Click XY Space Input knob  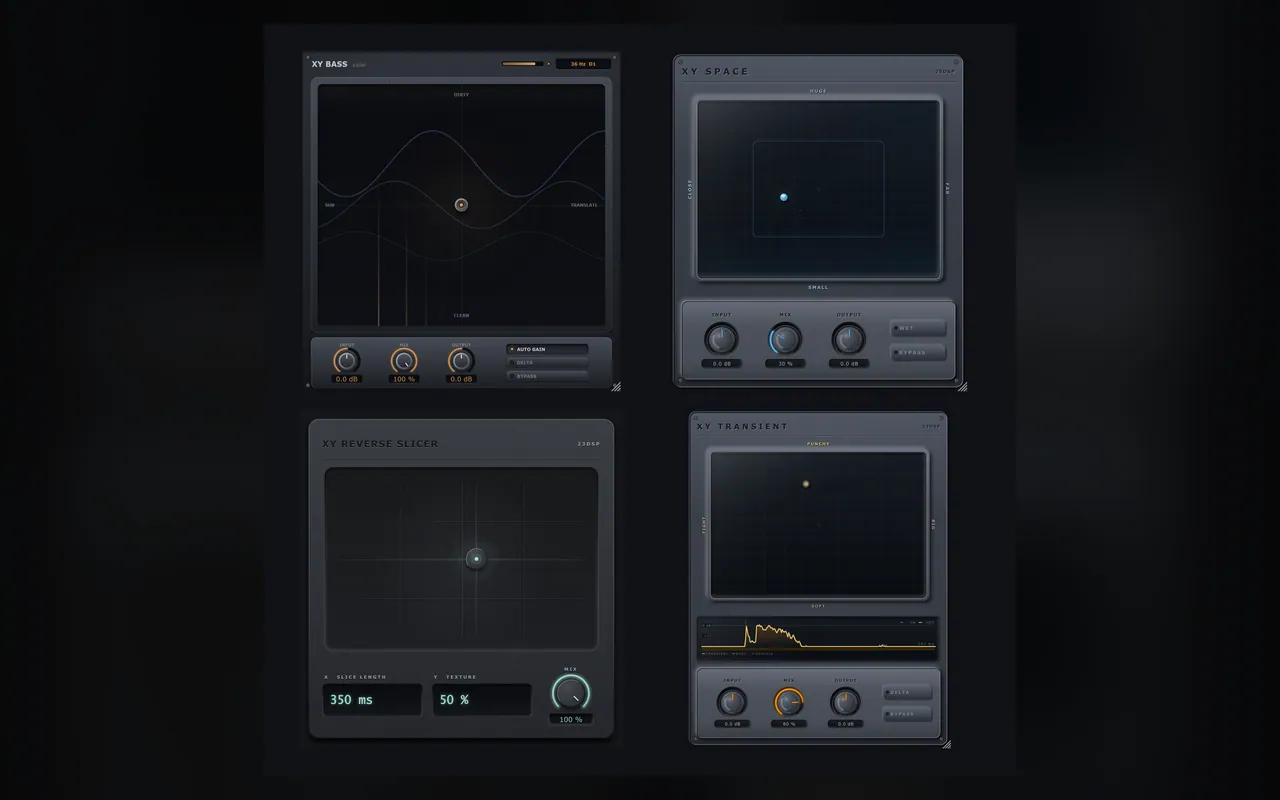click(x=721, y=339)
